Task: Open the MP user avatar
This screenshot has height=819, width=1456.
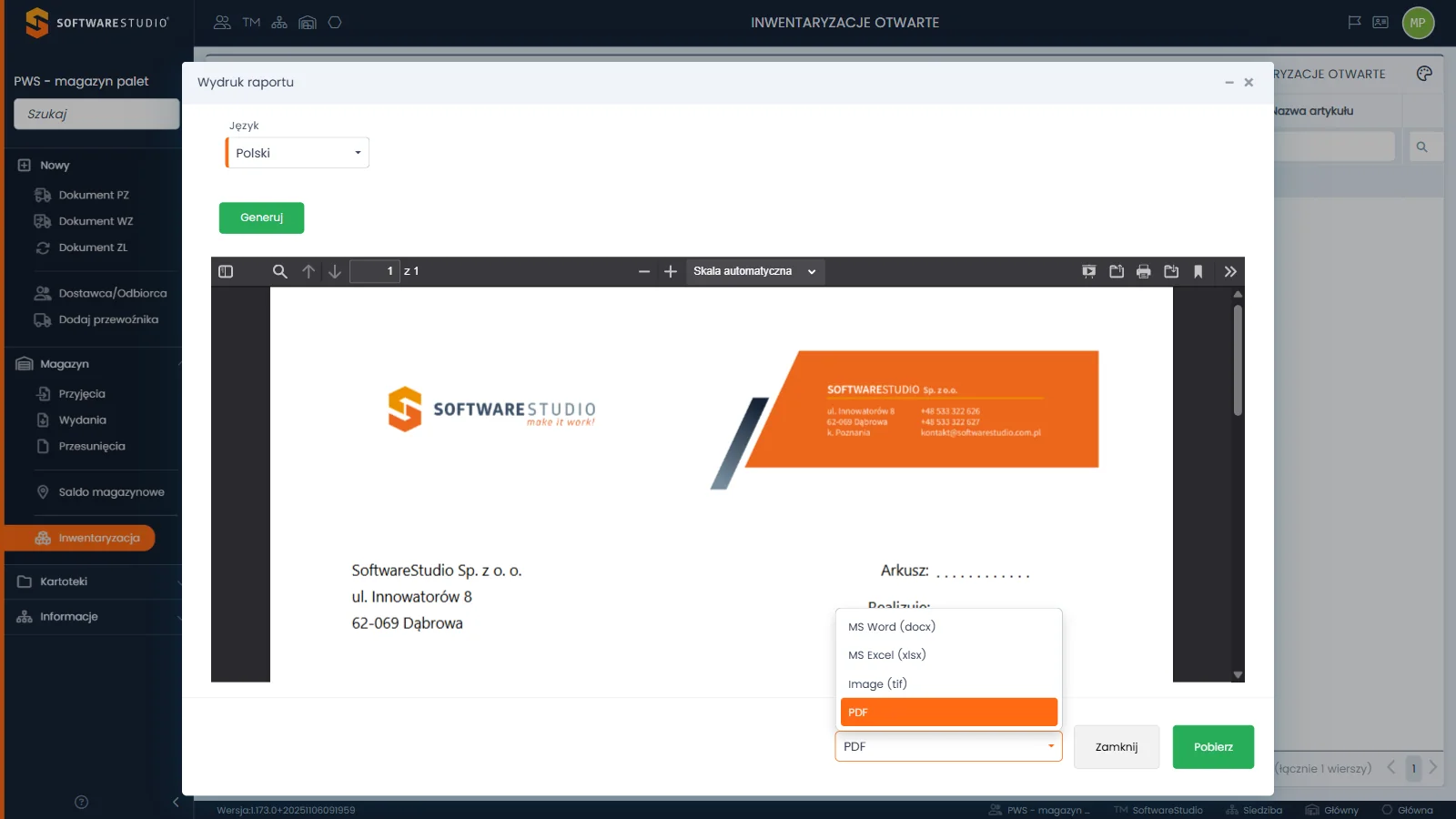Action: click(x=1418, y=23)
